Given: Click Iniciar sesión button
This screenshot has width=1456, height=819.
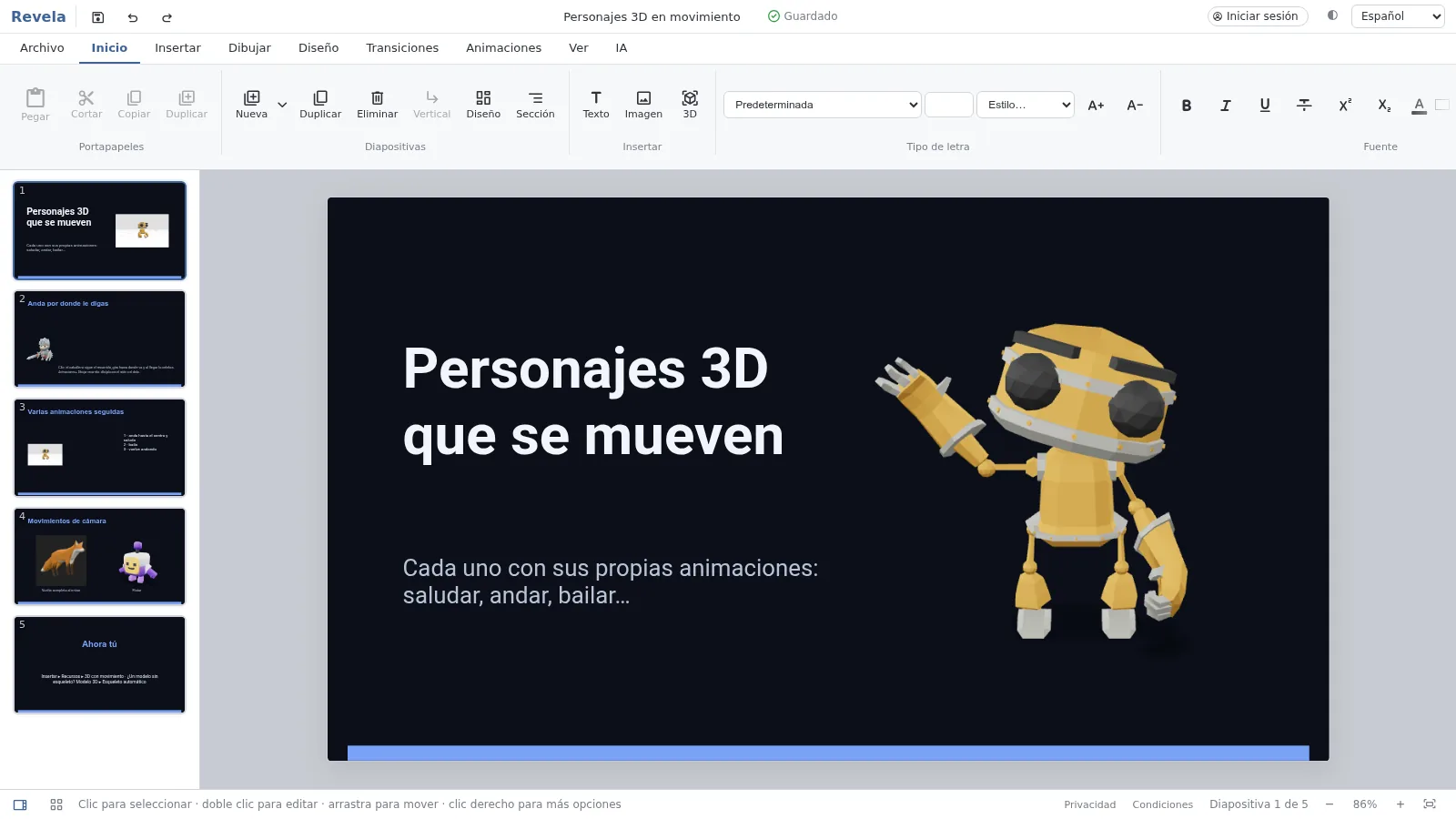Looking at the screenshot, I should point(1258,16).
